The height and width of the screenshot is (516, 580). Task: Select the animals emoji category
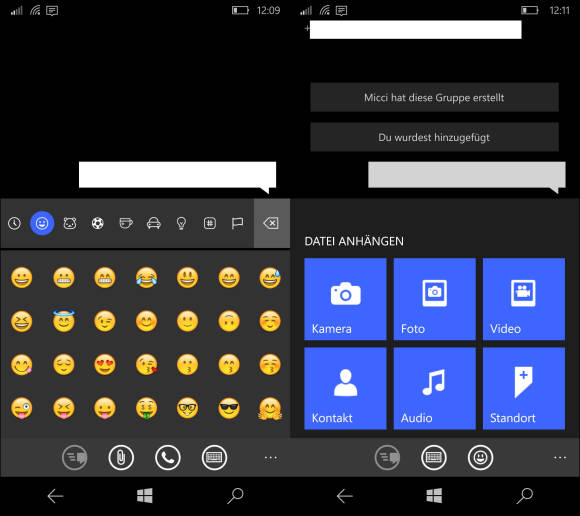click(x=70, y=223)
